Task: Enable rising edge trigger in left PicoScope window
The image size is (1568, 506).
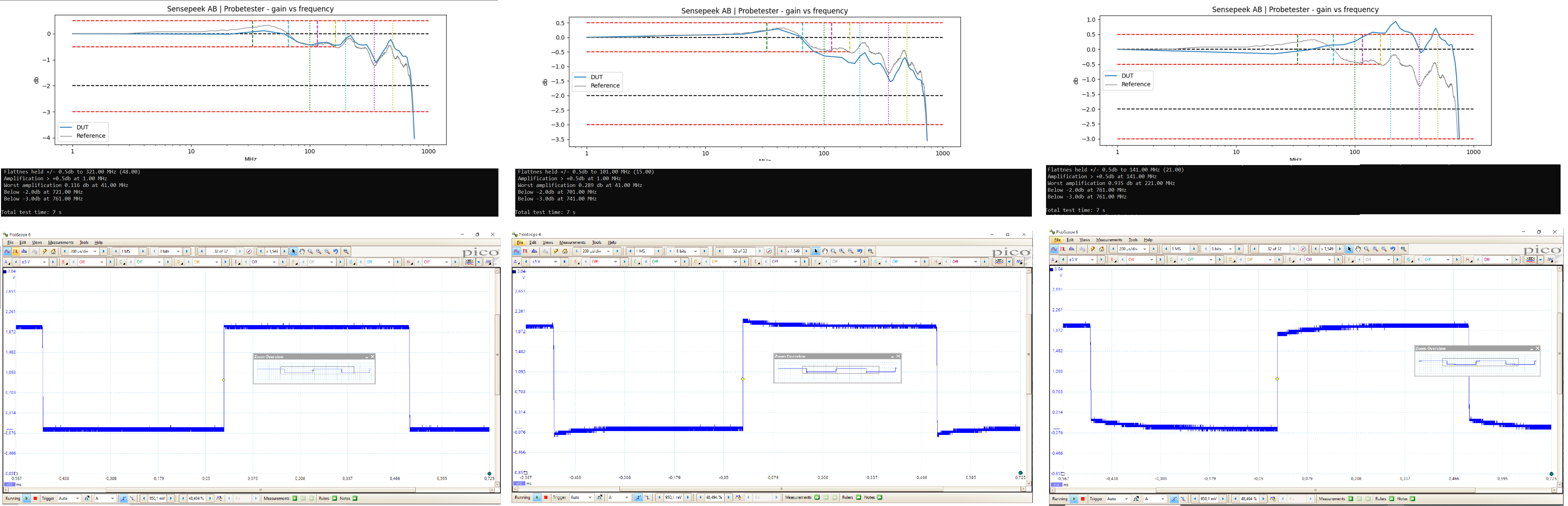Action: tap(124, 499)
